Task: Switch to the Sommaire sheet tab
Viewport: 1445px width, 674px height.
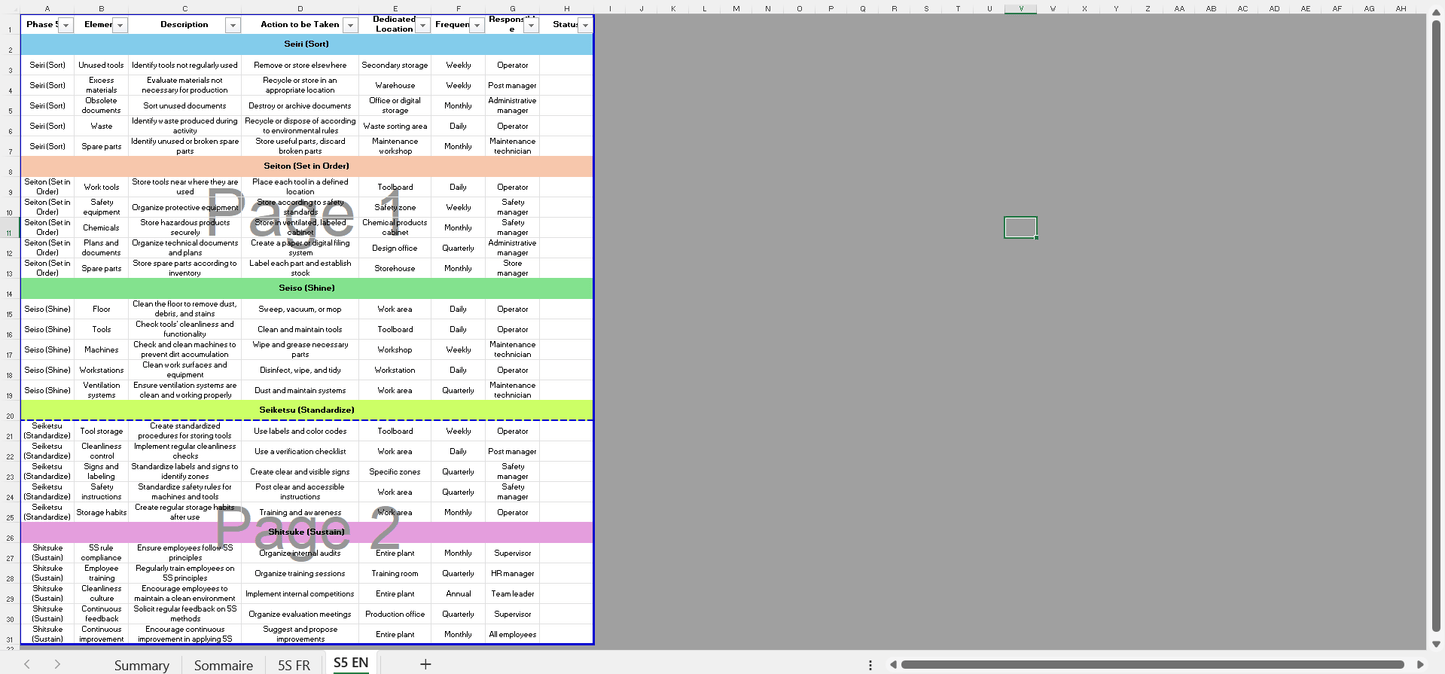Action: click(223, 665)
